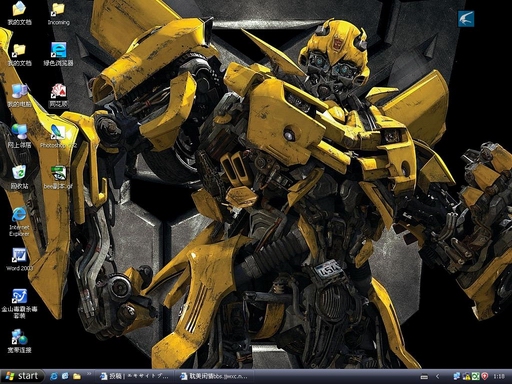
Task: Select the broadband connection shortcut
Action: click(19, 341)
